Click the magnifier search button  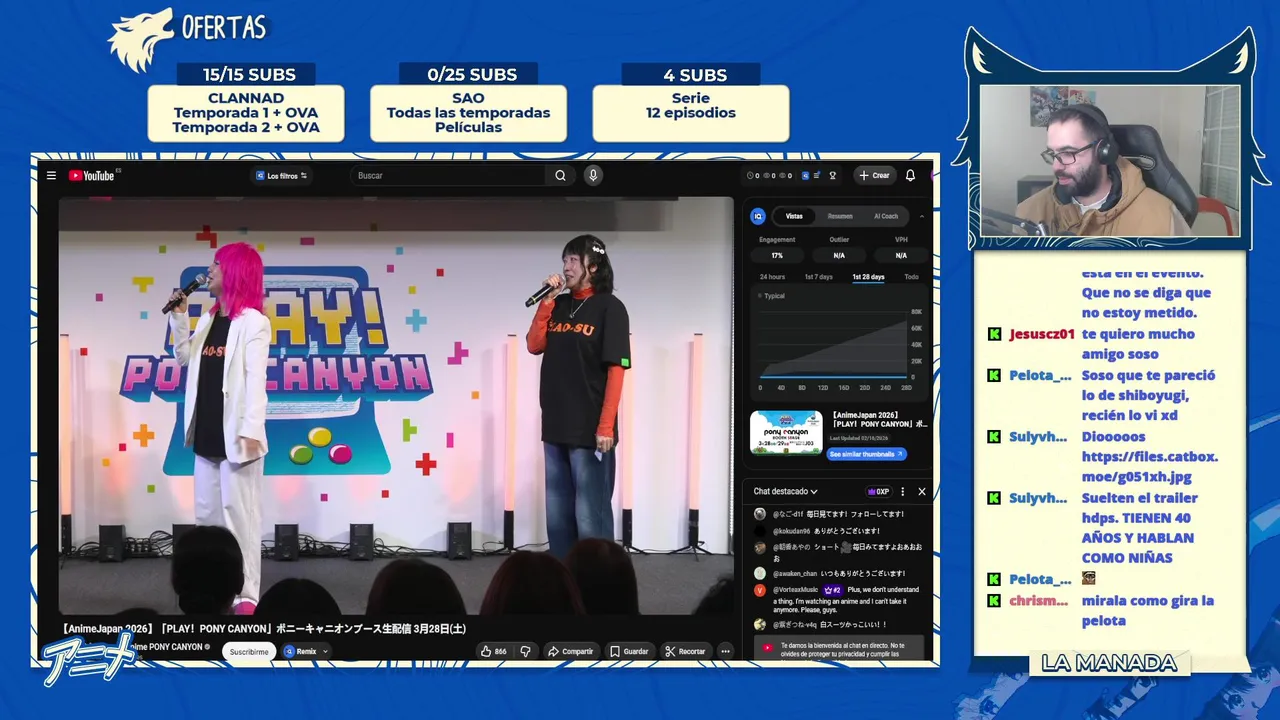point(560,176)
